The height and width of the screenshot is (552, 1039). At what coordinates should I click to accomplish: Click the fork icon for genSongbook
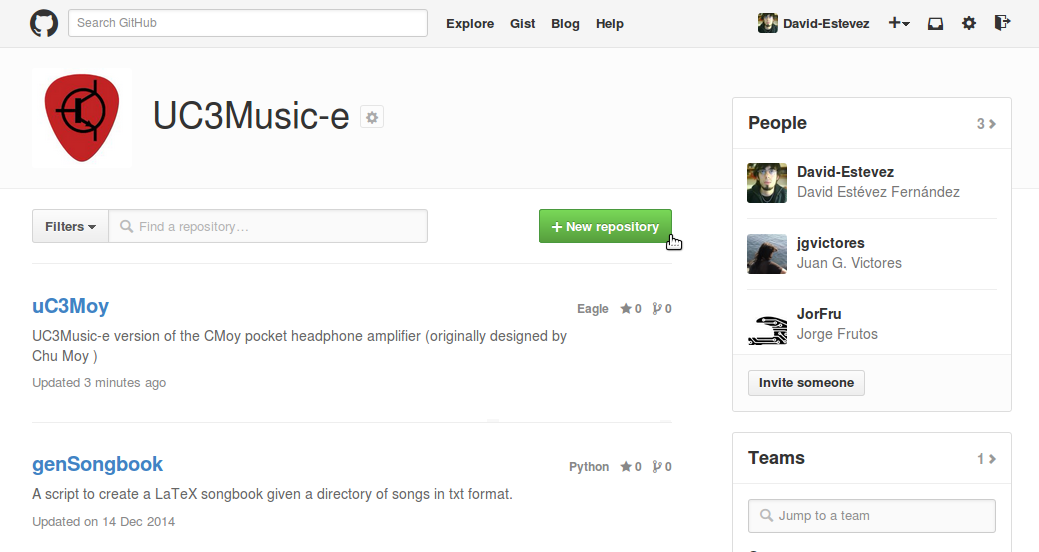pos(657,467)
